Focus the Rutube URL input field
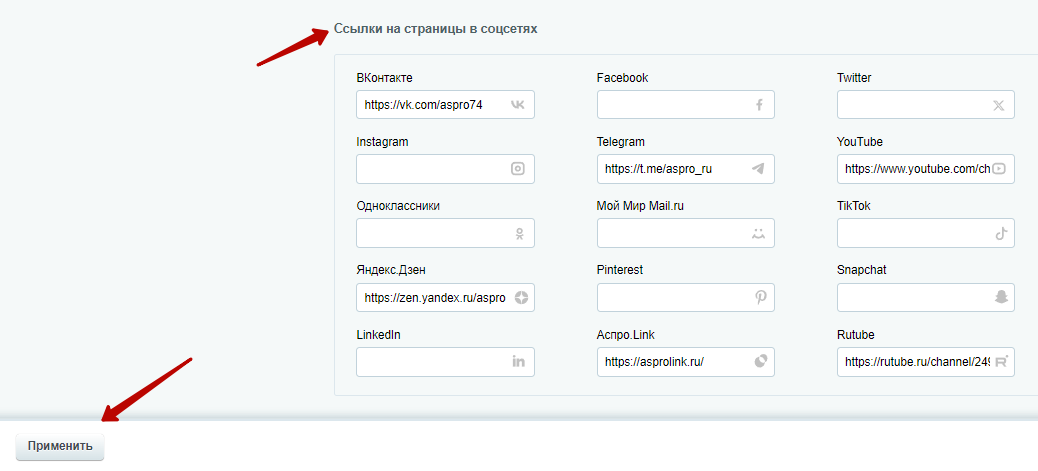 click(x=925, y=362)
